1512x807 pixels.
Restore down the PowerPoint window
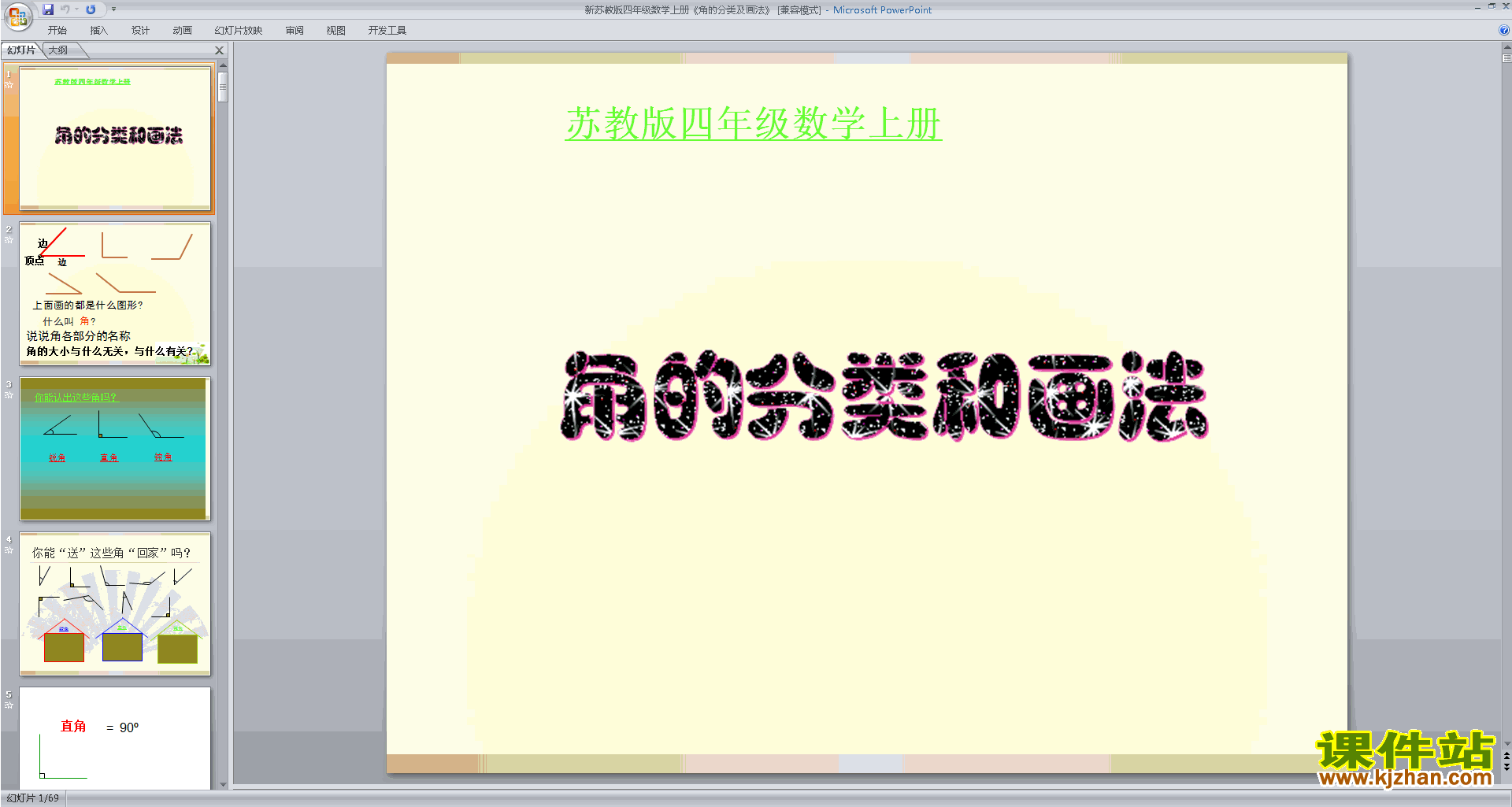[1492, 6]
